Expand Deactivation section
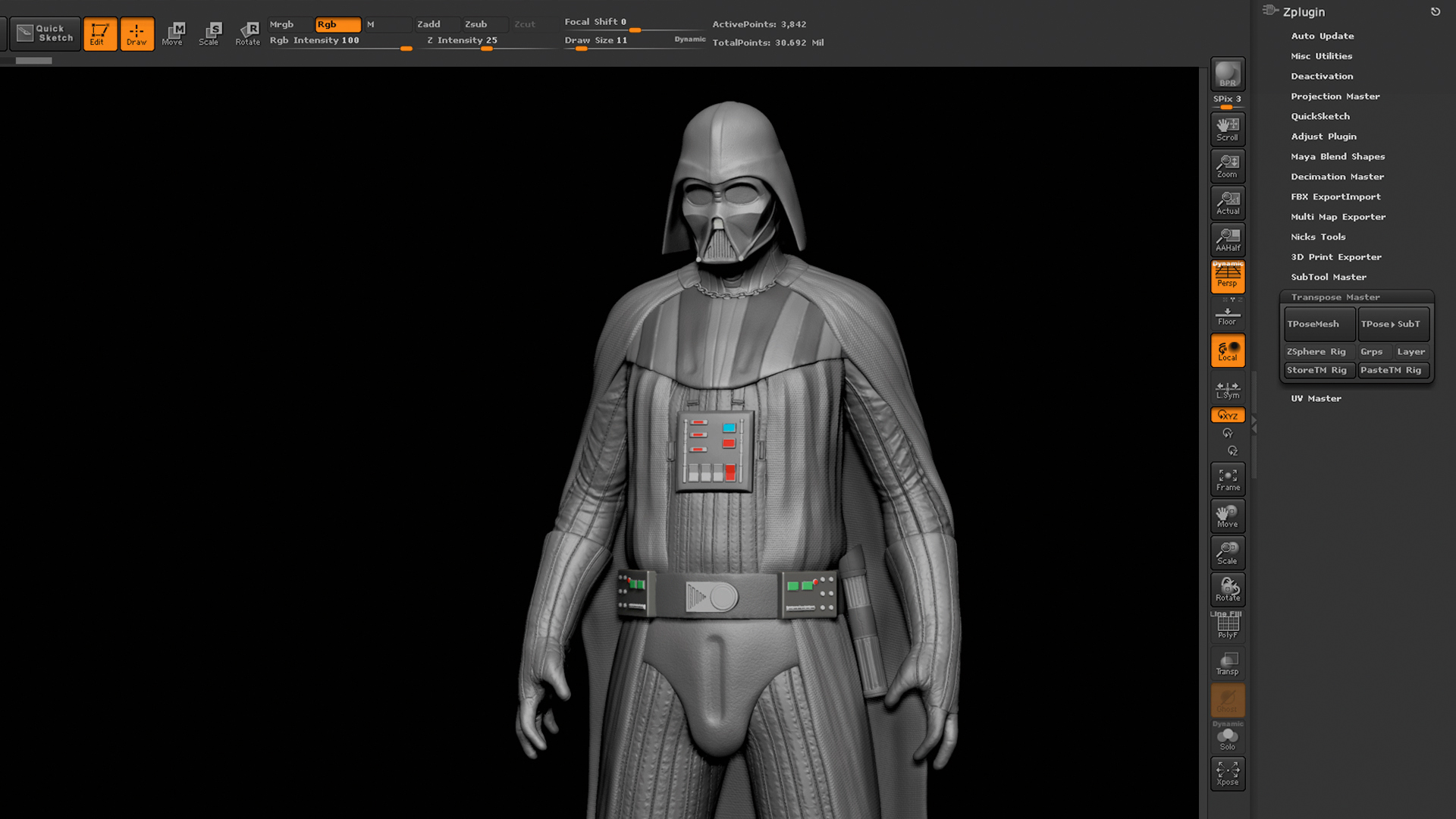The width and height of the screenshot is (1456, 819). pyautogui.click(x=1322, y=76)
